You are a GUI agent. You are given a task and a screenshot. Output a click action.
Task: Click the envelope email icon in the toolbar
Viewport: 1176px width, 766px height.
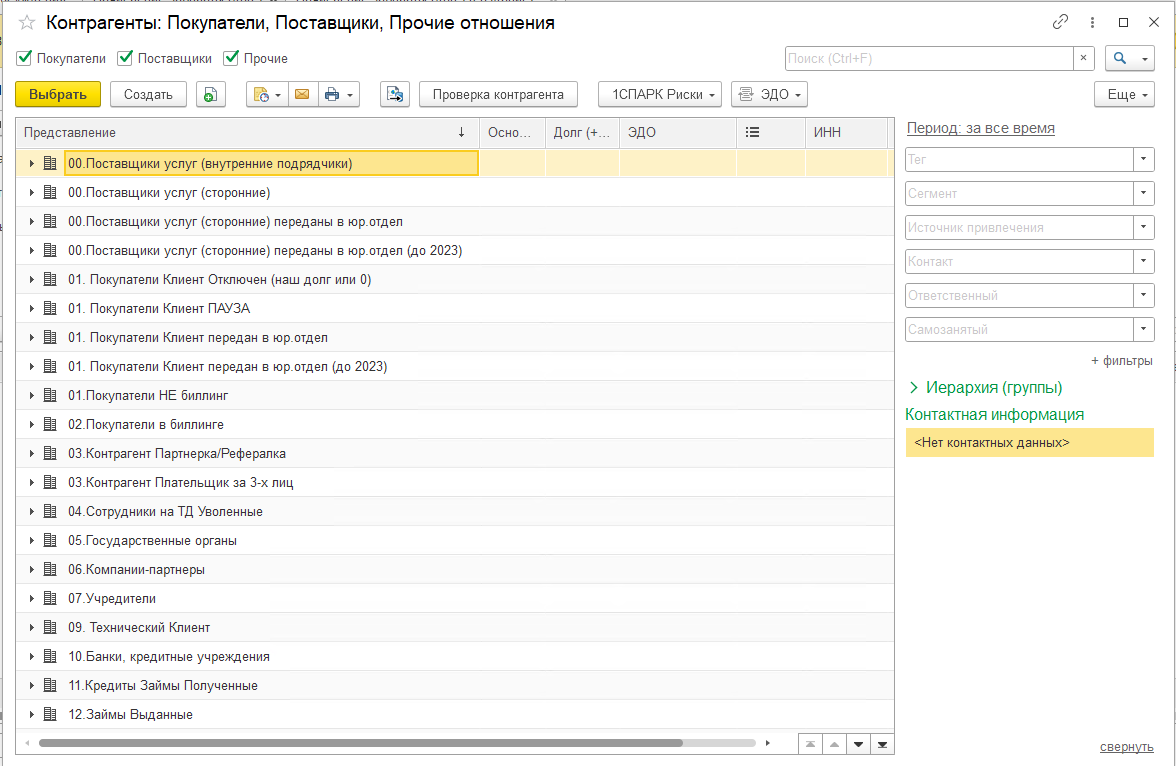pos(302,95)
